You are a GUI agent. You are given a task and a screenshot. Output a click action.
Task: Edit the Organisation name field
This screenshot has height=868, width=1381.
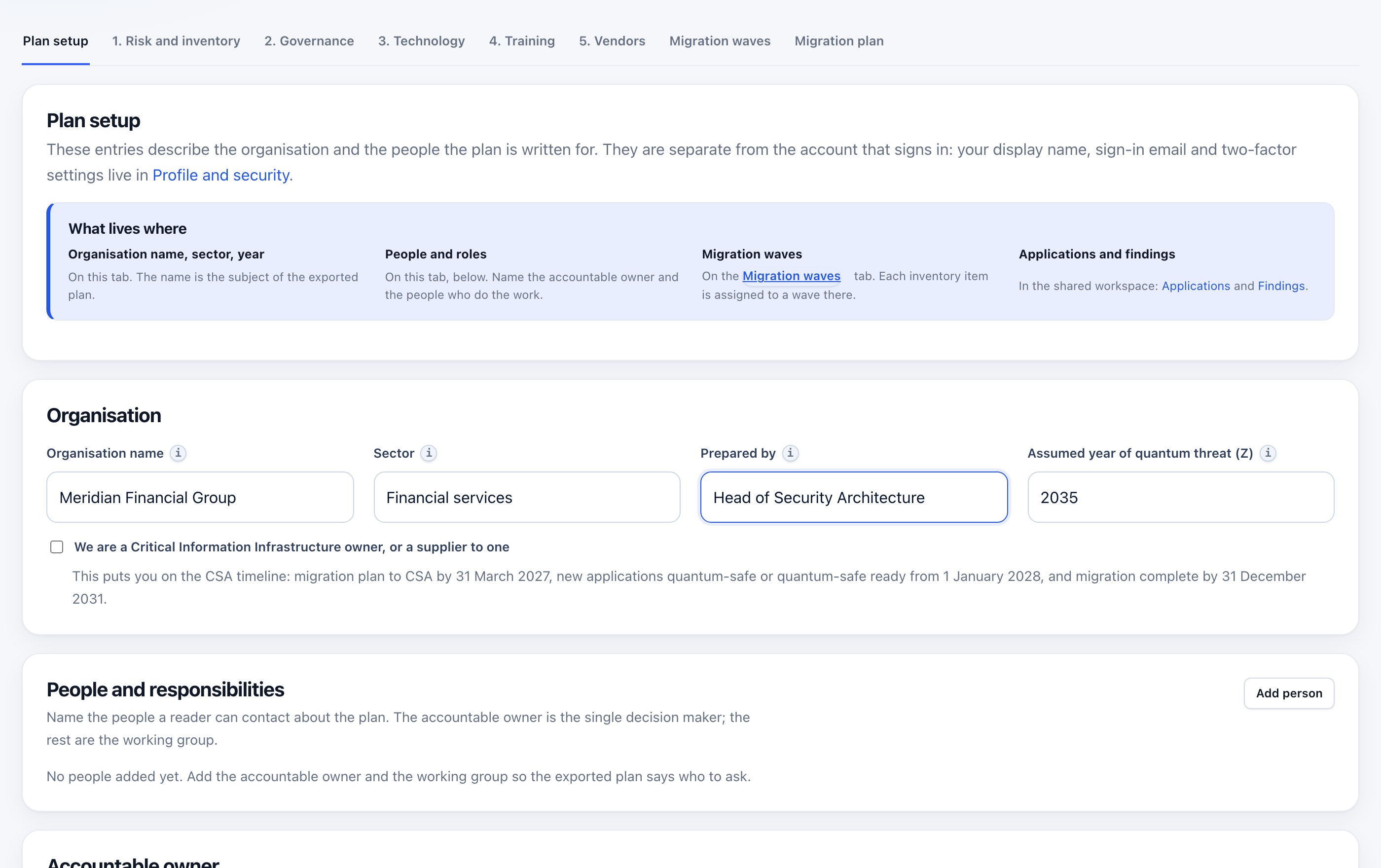tap(200, 497)
